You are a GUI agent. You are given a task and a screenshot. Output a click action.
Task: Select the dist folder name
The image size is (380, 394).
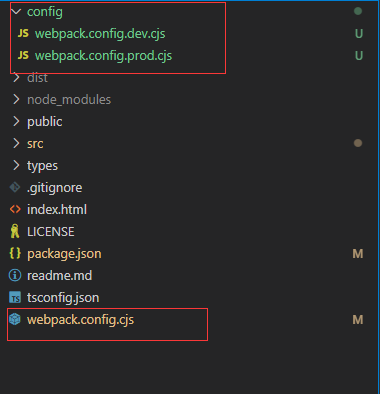pos(37,78)
